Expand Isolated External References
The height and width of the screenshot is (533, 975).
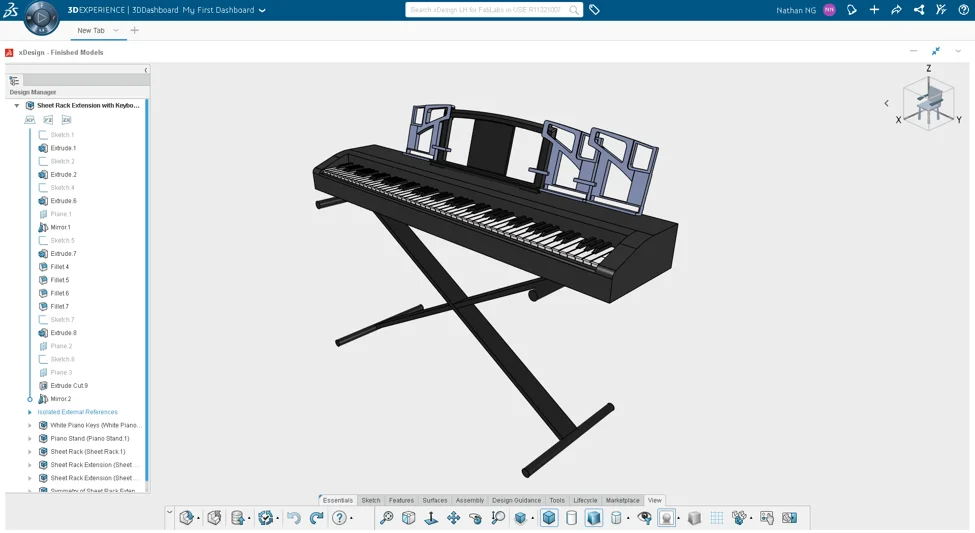coord(29,412)
